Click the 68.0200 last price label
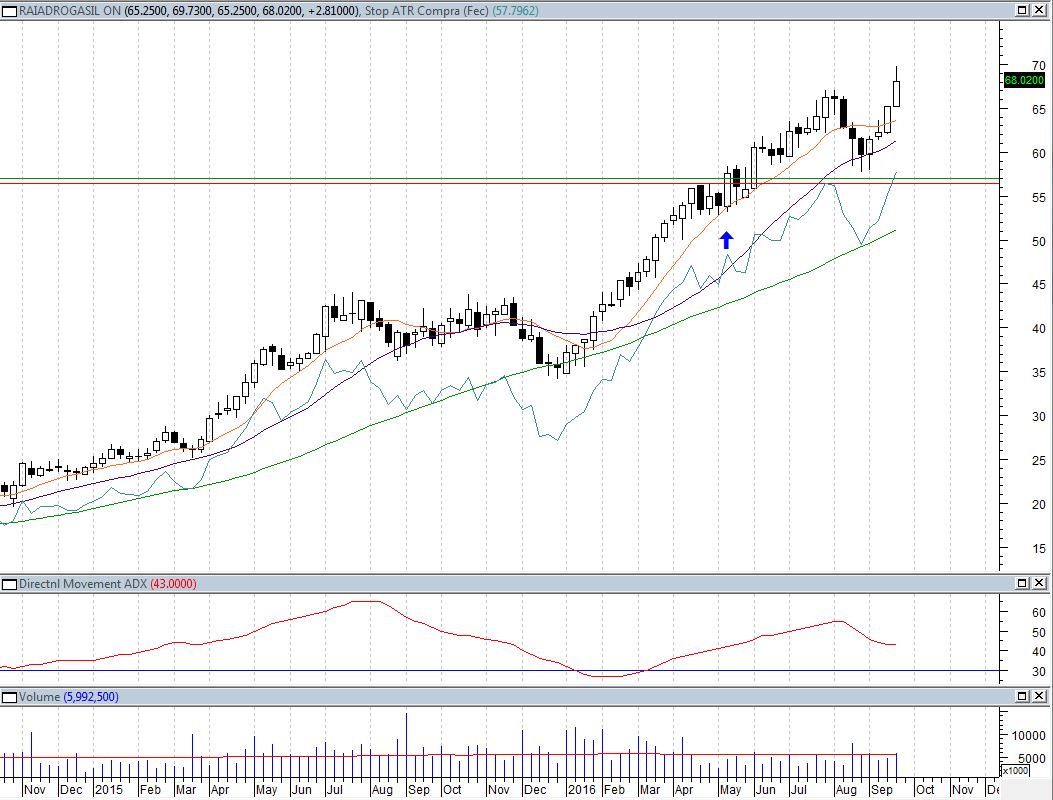 click(1024, 80)
